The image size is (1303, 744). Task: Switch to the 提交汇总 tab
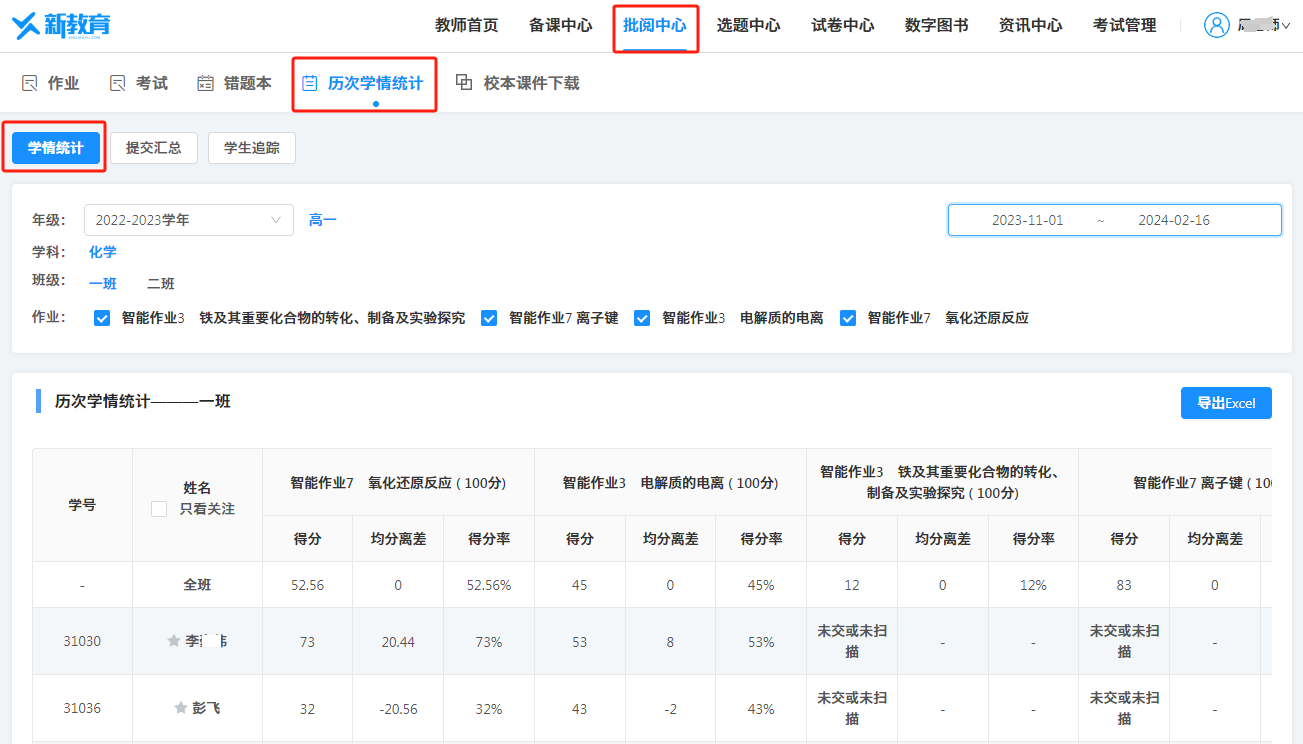point(154,148)
